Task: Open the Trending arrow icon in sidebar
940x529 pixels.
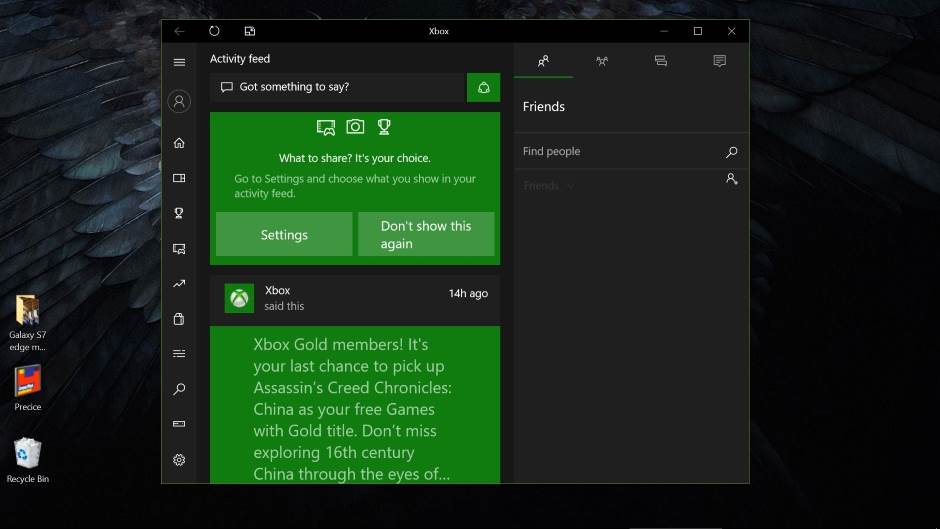Action: tap(179, 284)
